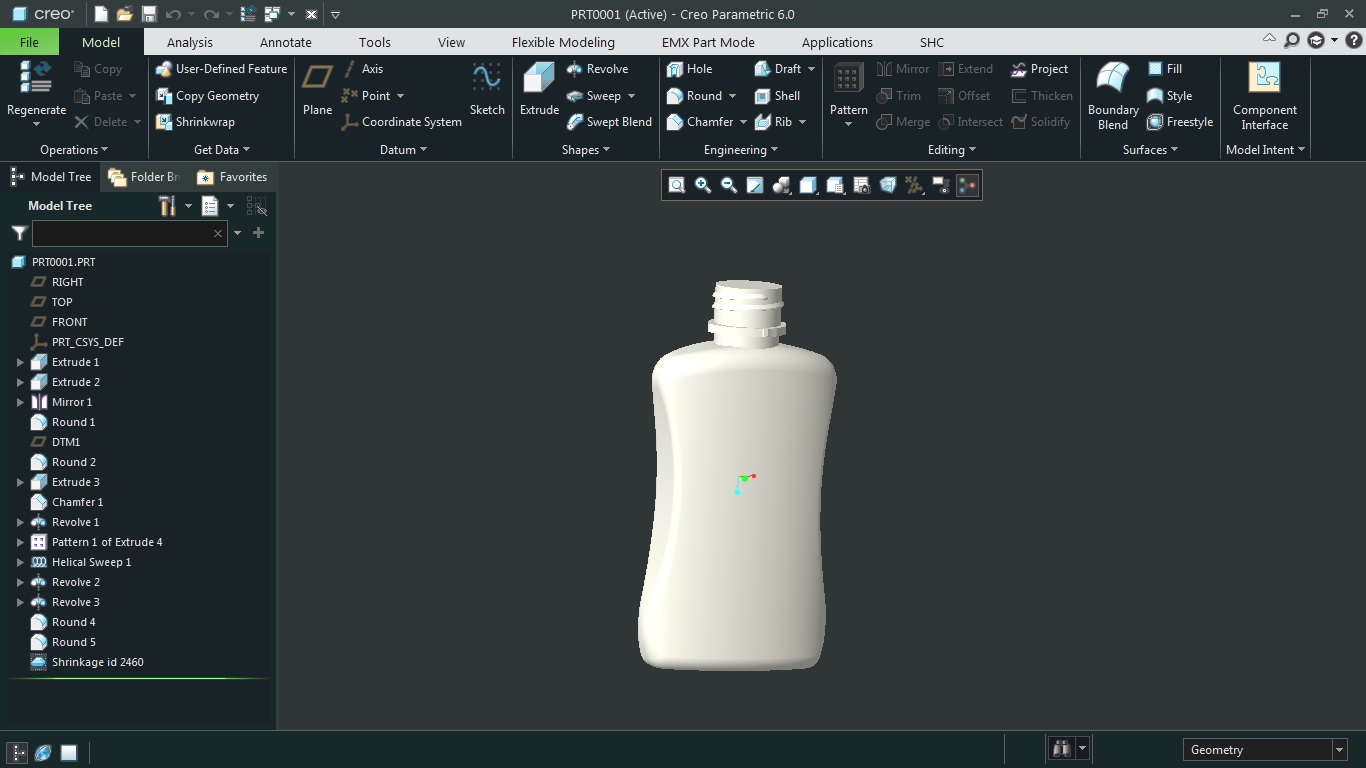Create Datum Axis
1366x768 pixels.
point(363,69)
